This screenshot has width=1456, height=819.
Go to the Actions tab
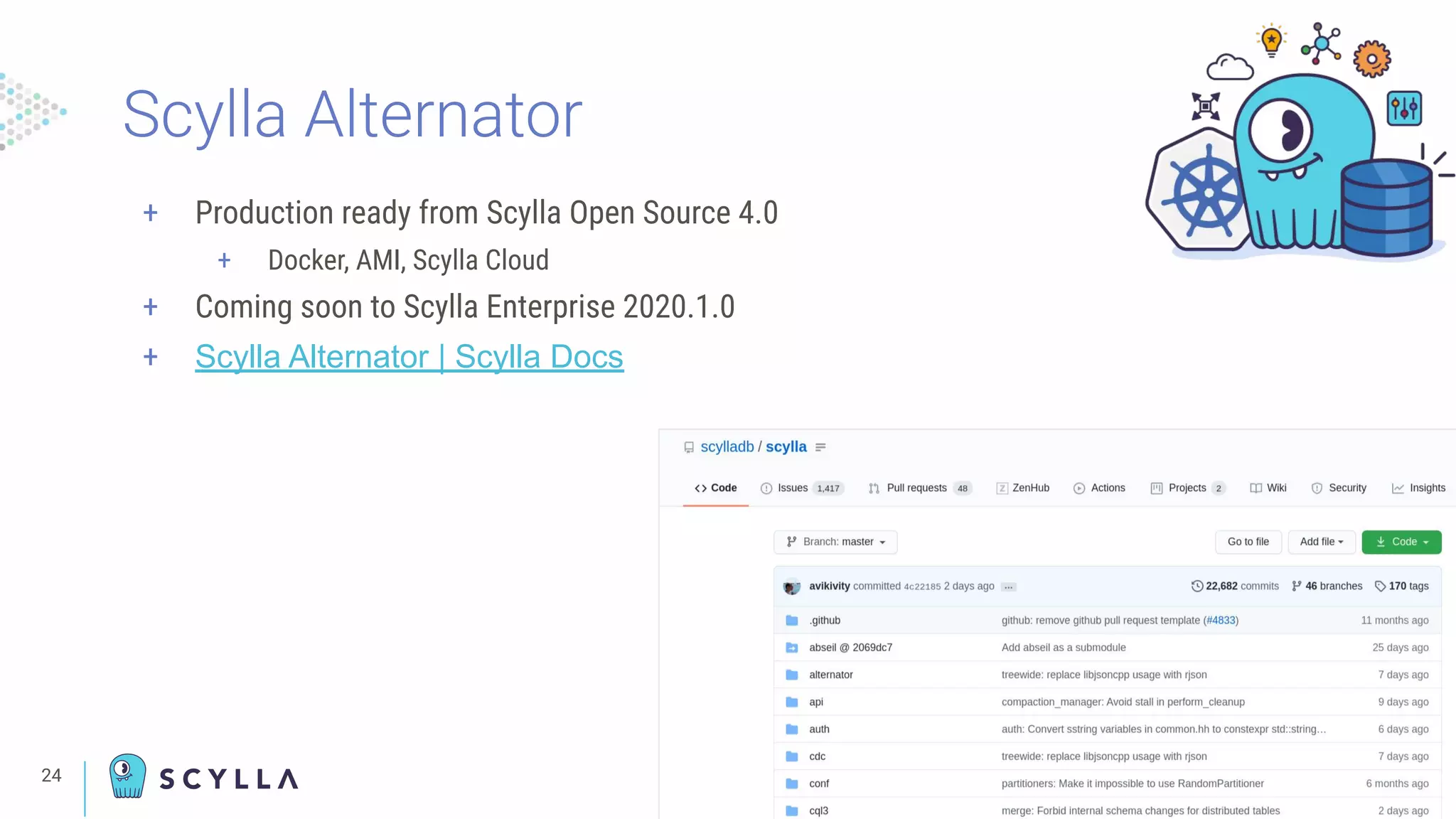(1099, 488)
